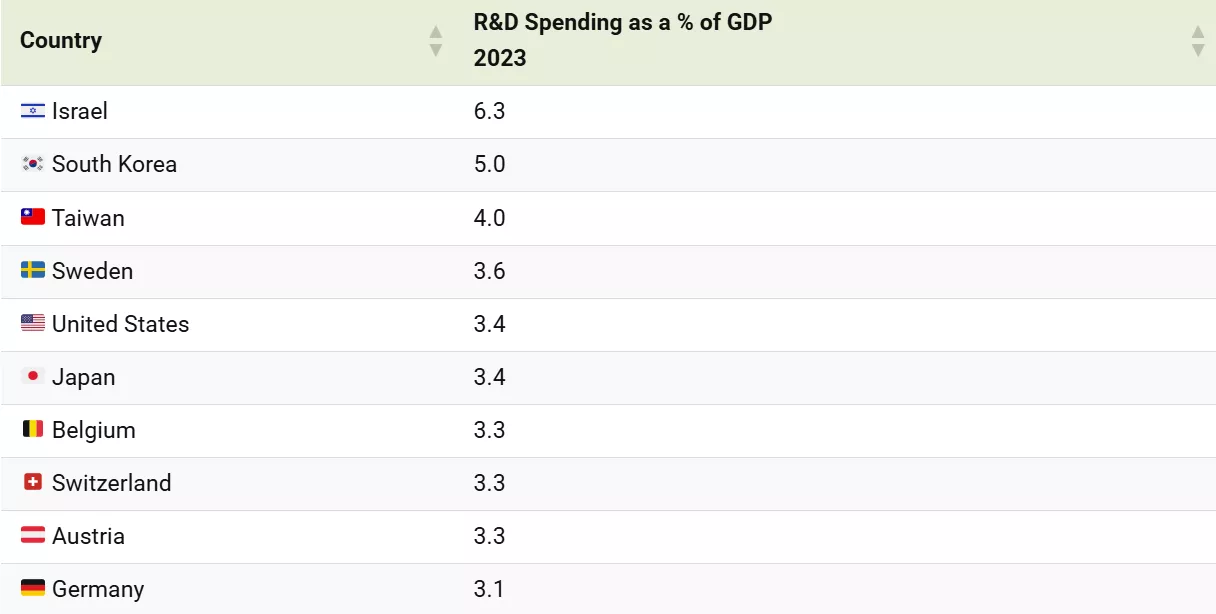The height and width of the screenshot is (614, 1216).
Task: Sort R&D spending ascending with the up arrow
Action: pos(1197,33)
